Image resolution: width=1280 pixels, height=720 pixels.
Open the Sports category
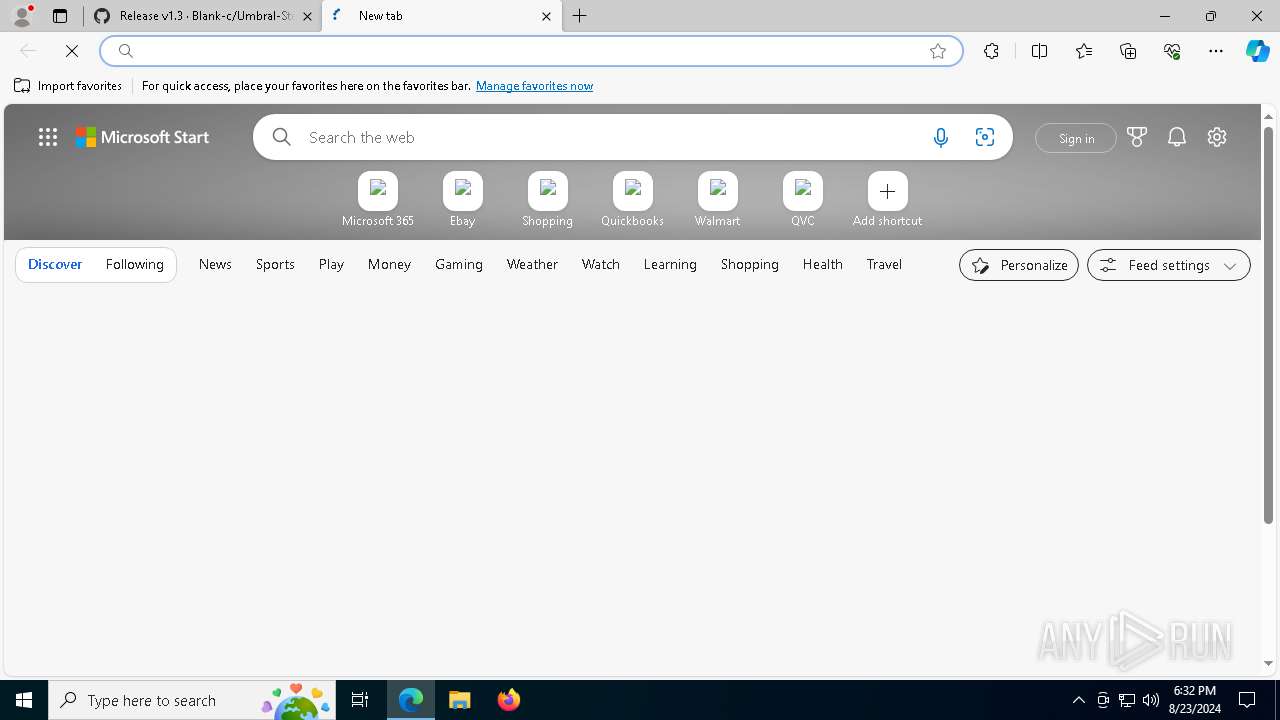point(275,264)
